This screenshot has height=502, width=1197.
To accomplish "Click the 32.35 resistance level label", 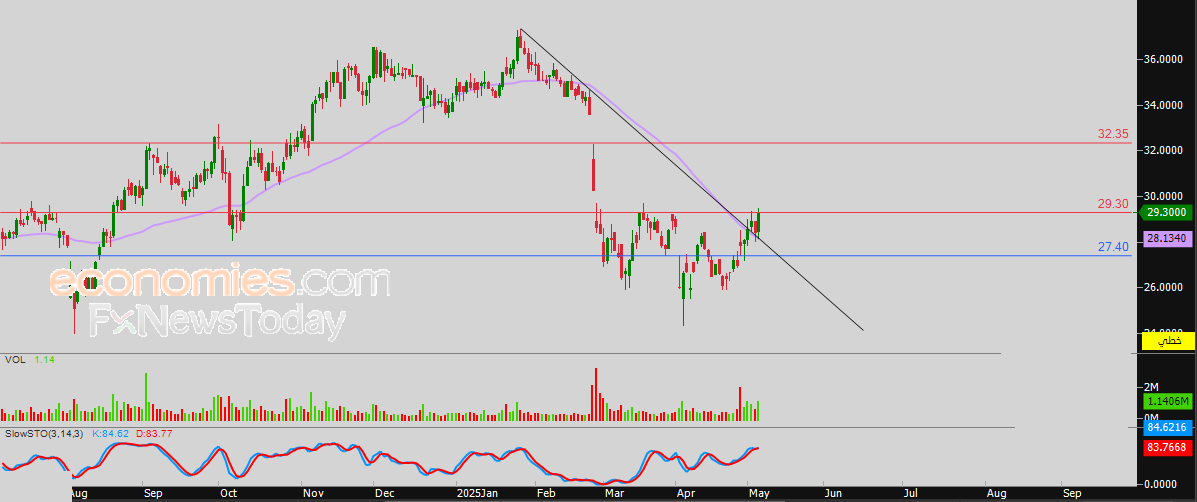I will tap(1113, 134).
